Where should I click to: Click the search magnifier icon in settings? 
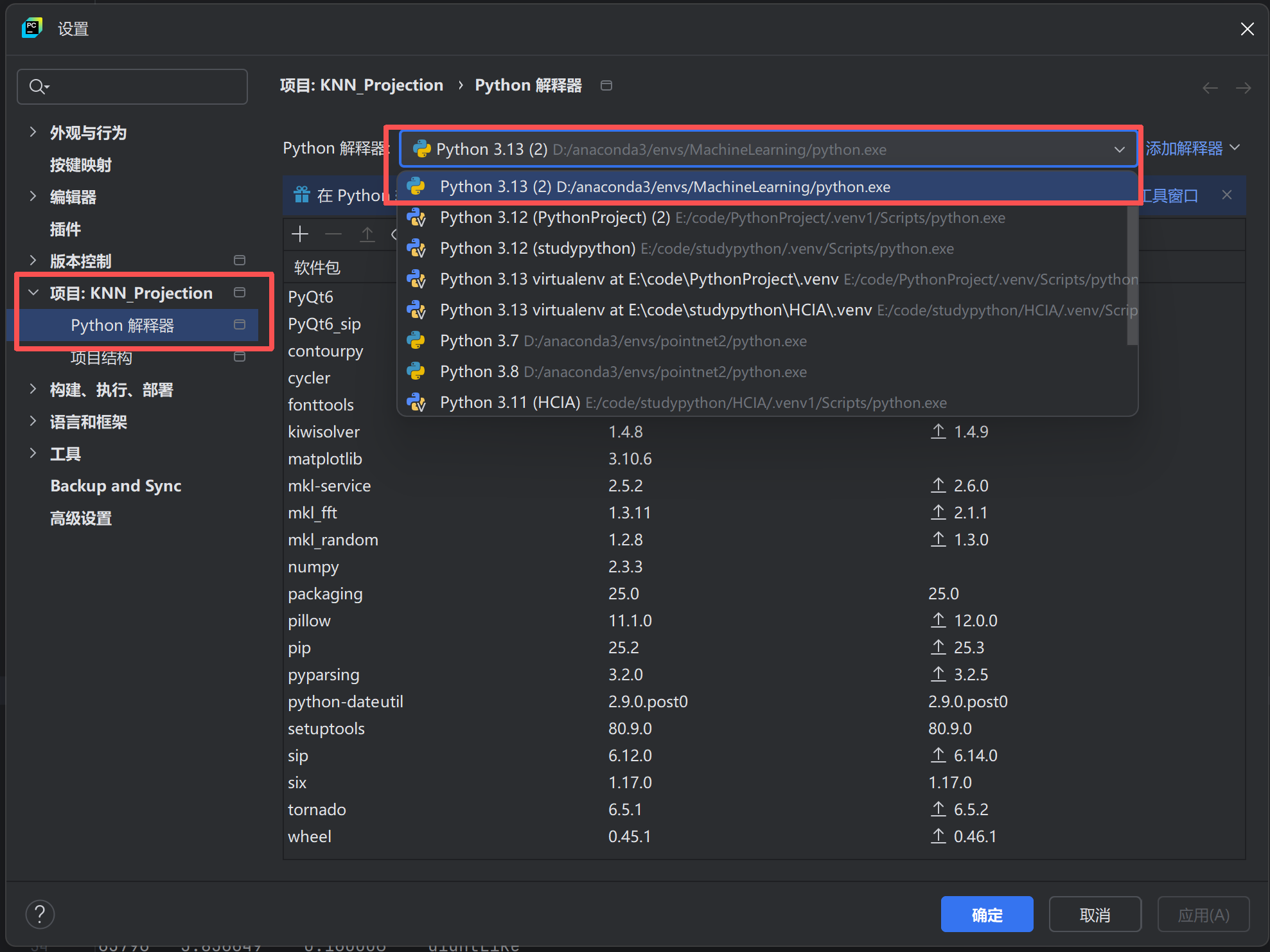coord(37,87)
